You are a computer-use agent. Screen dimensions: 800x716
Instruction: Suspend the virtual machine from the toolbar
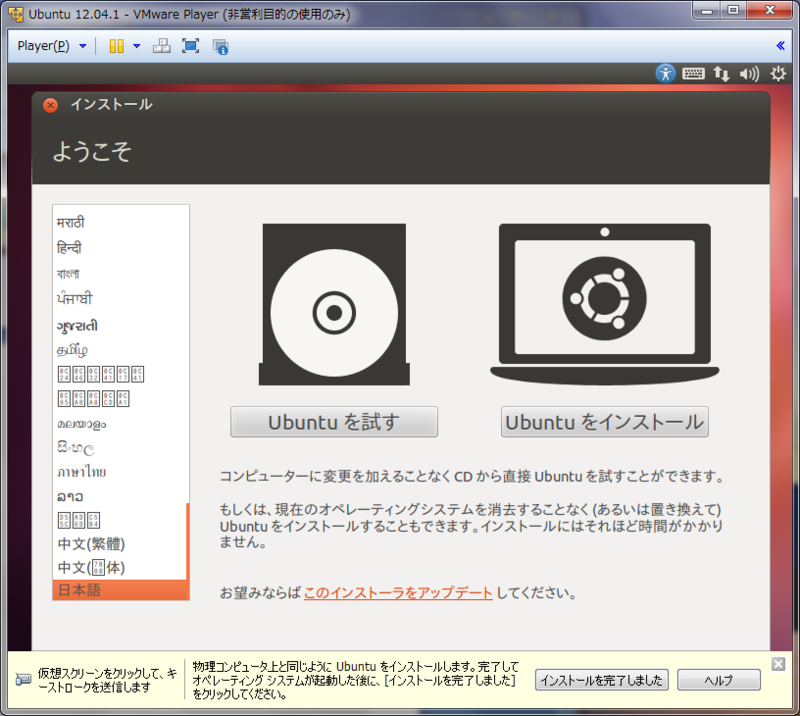pos(115,46)
